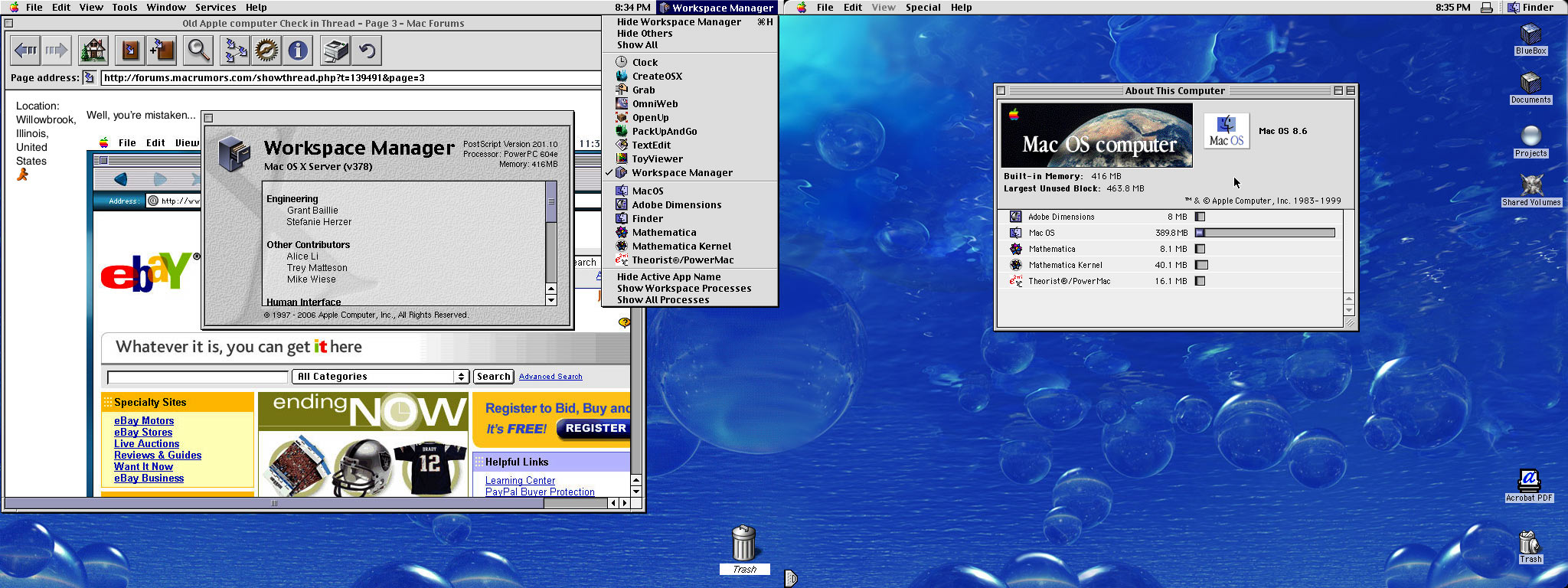Screen dimensions: 1568x588
Task: Print the page using the printer icon
Action: [335, 51]
